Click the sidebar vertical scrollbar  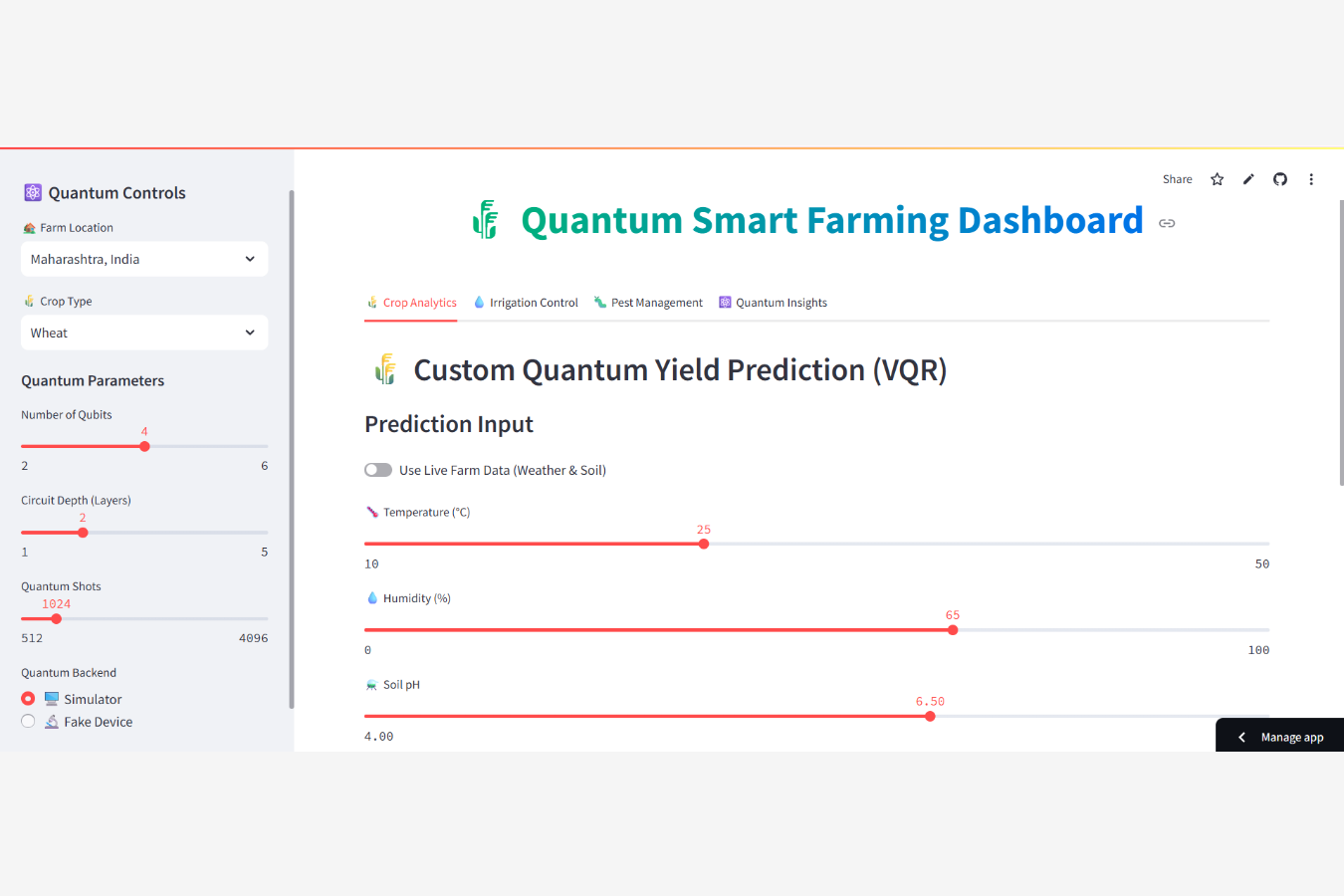coord(292,449)
